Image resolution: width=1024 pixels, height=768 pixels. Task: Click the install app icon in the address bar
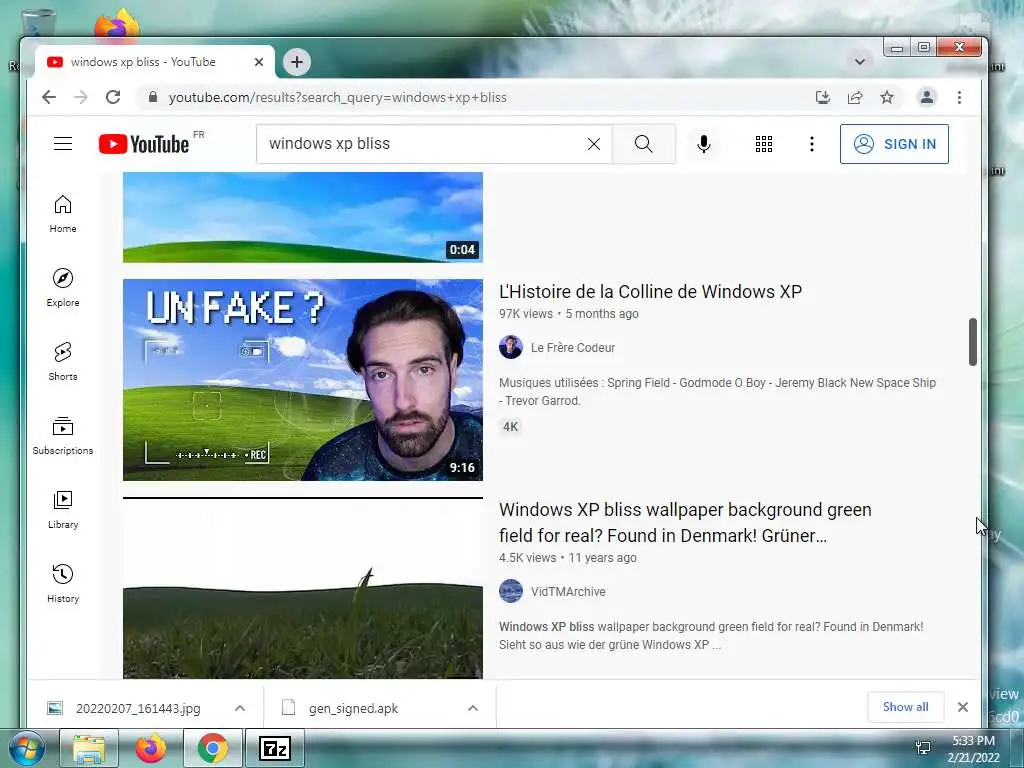coord(823,97)
